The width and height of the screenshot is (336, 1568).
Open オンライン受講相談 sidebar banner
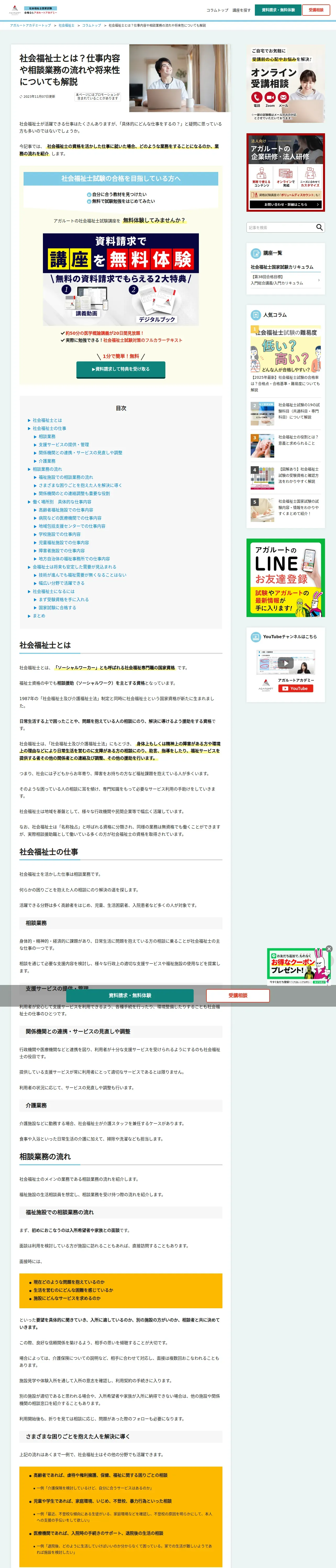(285, 83)
